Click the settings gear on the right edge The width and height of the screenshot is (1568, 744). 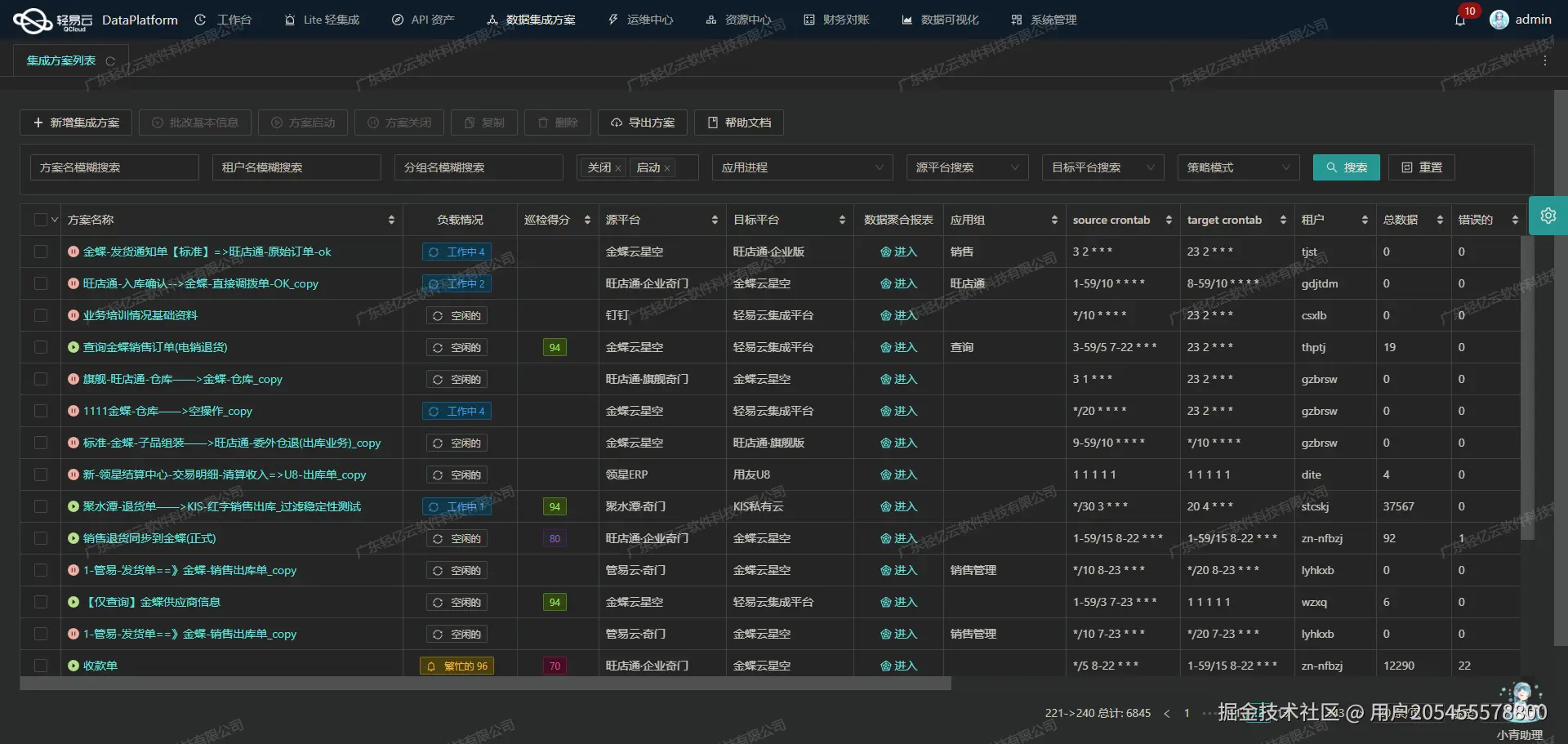tap(1548, 216)
